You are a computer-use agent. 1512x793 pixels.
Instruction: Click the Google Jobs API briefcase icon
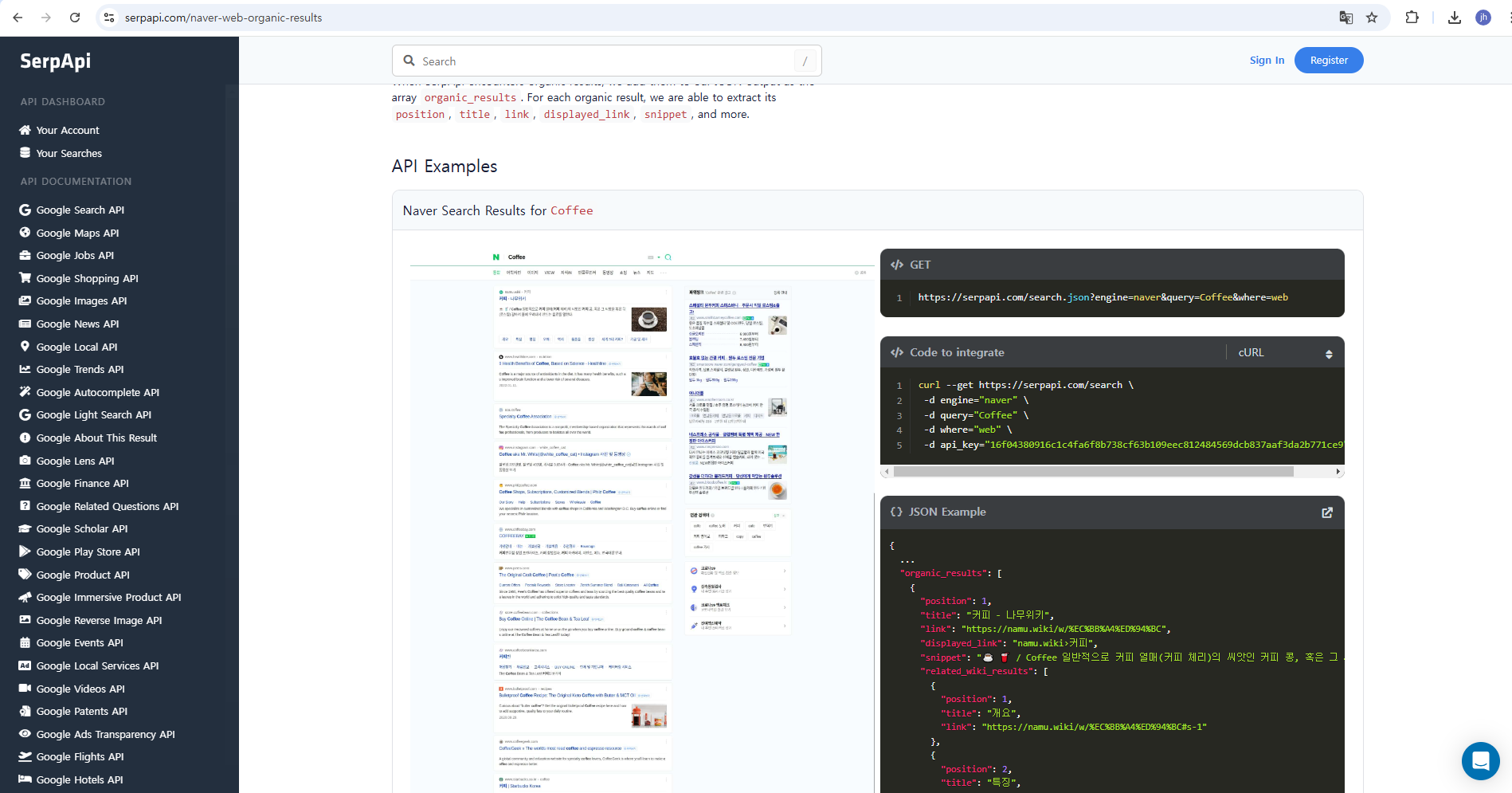[x=25, y=255]
